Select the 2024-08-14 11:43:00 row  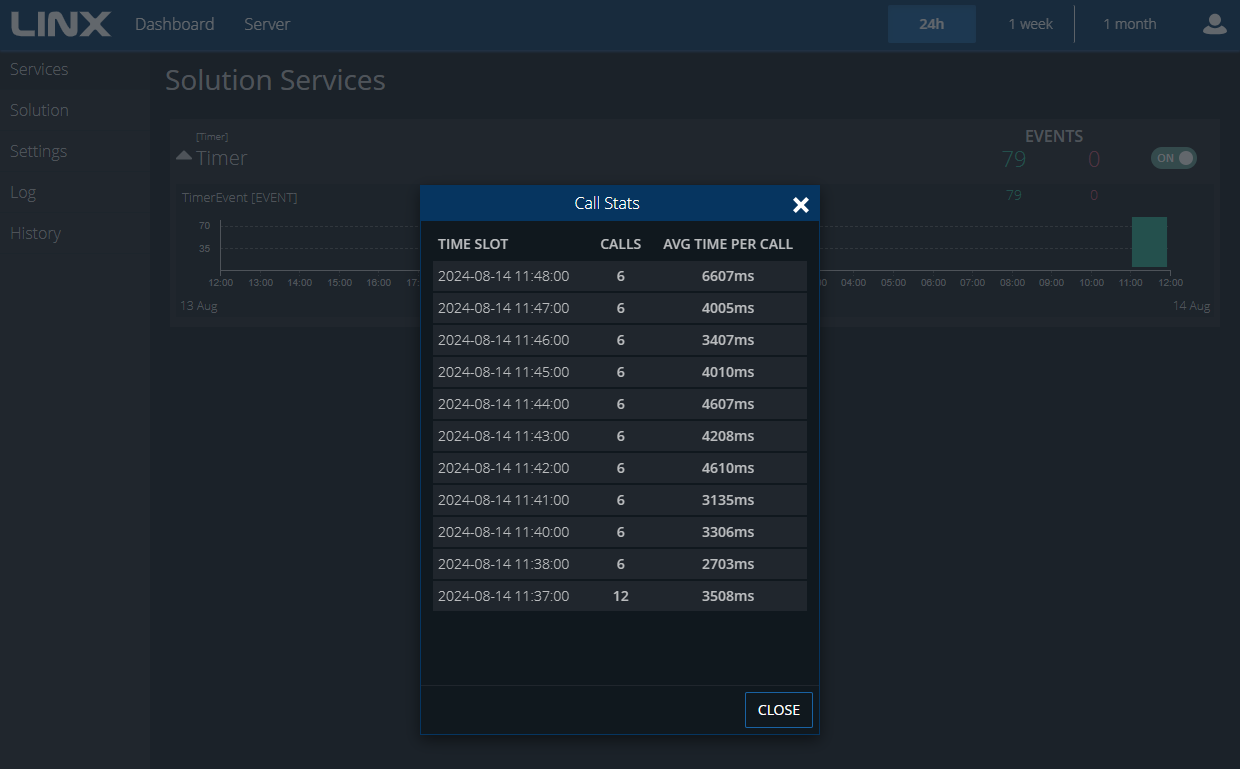[x=620, y=436]
